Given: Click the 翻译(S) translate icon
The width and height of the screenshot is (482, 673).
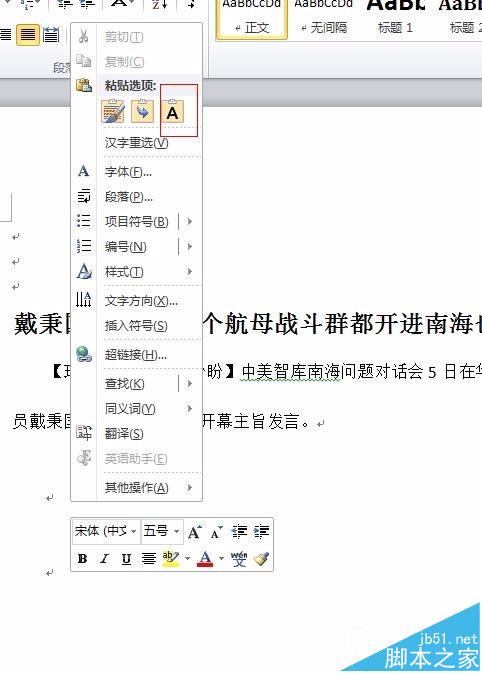Looking at the screenshot, I should [84, 433].
